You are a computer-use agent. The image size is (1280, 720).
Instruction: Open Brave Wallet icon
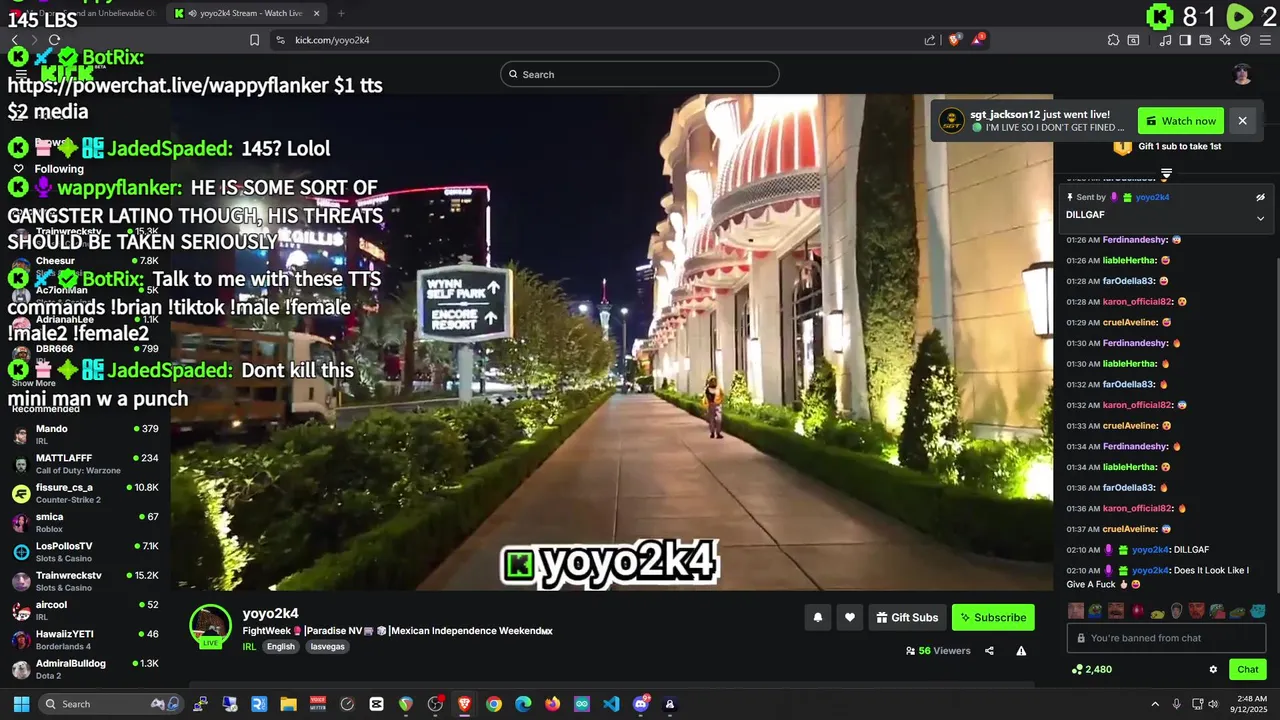pyautogui.click(x=1205, y=40)
